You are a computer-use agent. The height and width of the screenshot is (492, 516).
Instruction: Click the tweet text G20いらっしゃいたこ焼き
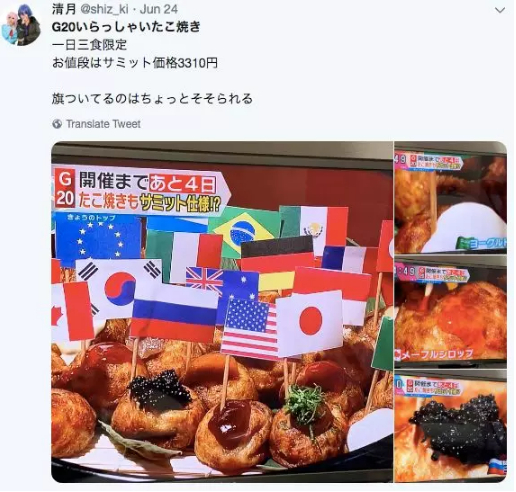pos(126,27)
